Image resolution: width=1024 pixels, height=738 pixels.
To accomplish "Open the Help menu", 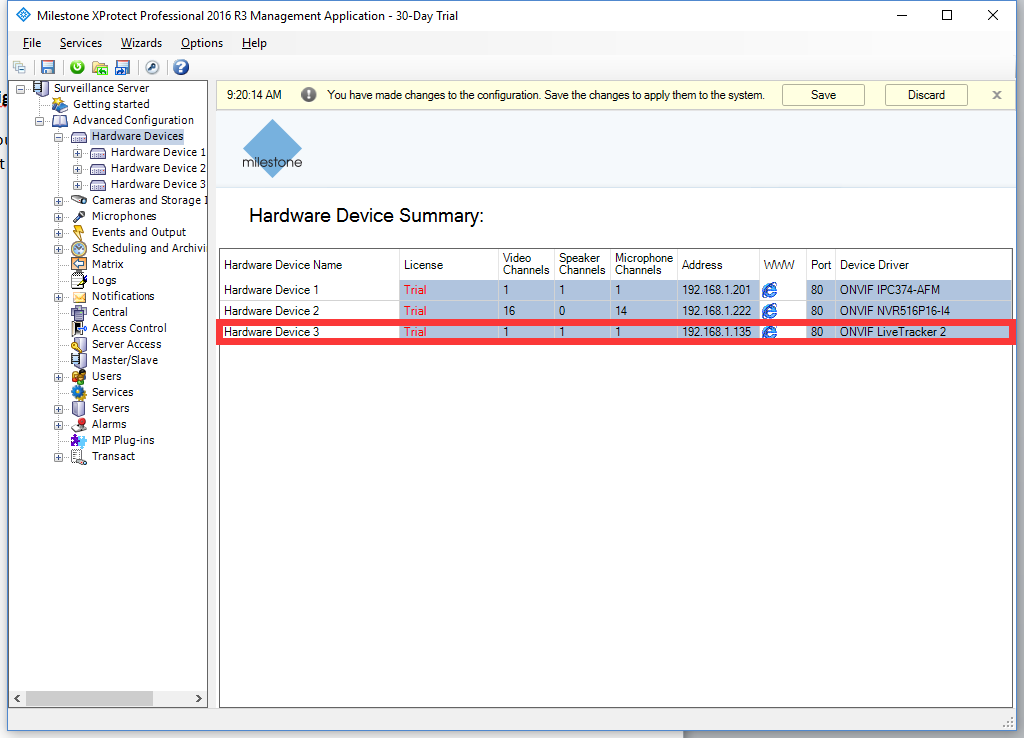I will [254, 43].
